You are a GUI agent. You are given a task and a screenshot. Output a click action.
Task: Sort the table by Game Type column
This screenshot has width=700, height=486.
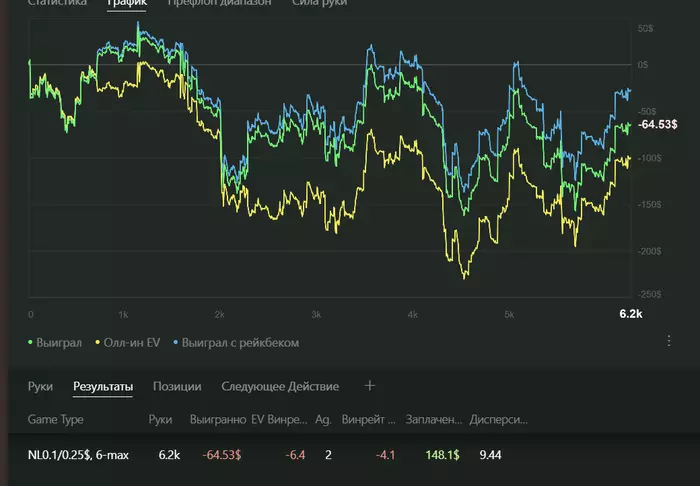pos(57,421)
